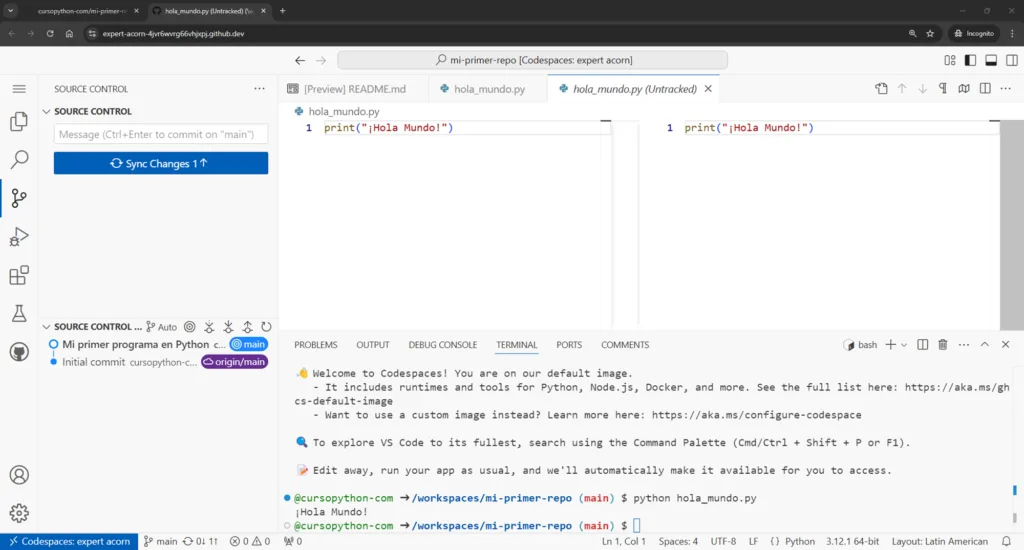Open the Accounts menu icon
The image size is (1024, 550).
pyautogui.click(x=19, y=475)
